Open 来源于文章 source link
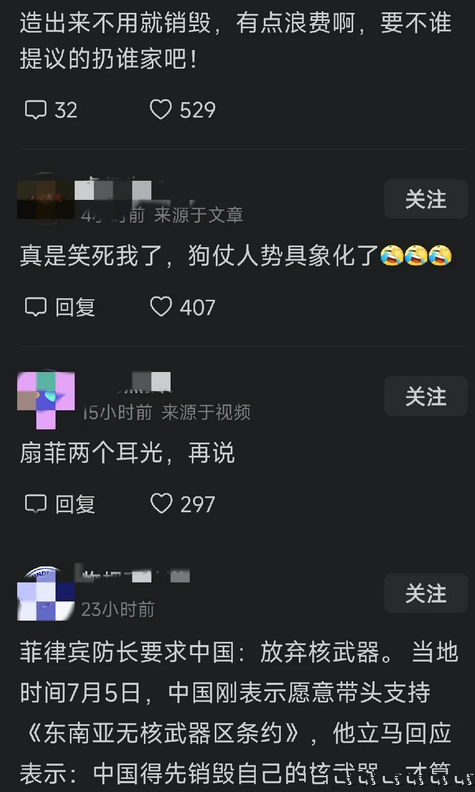The image size is (475, 792). (x=199, y=215)
